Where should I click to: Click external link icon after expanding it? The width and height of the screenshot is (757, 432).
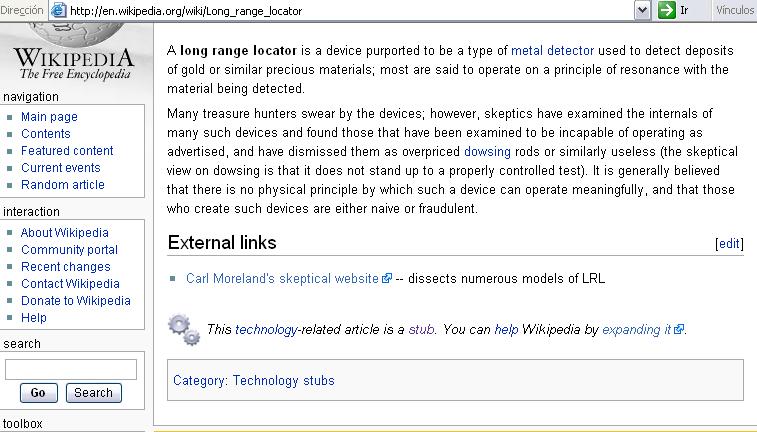(679, 329)
